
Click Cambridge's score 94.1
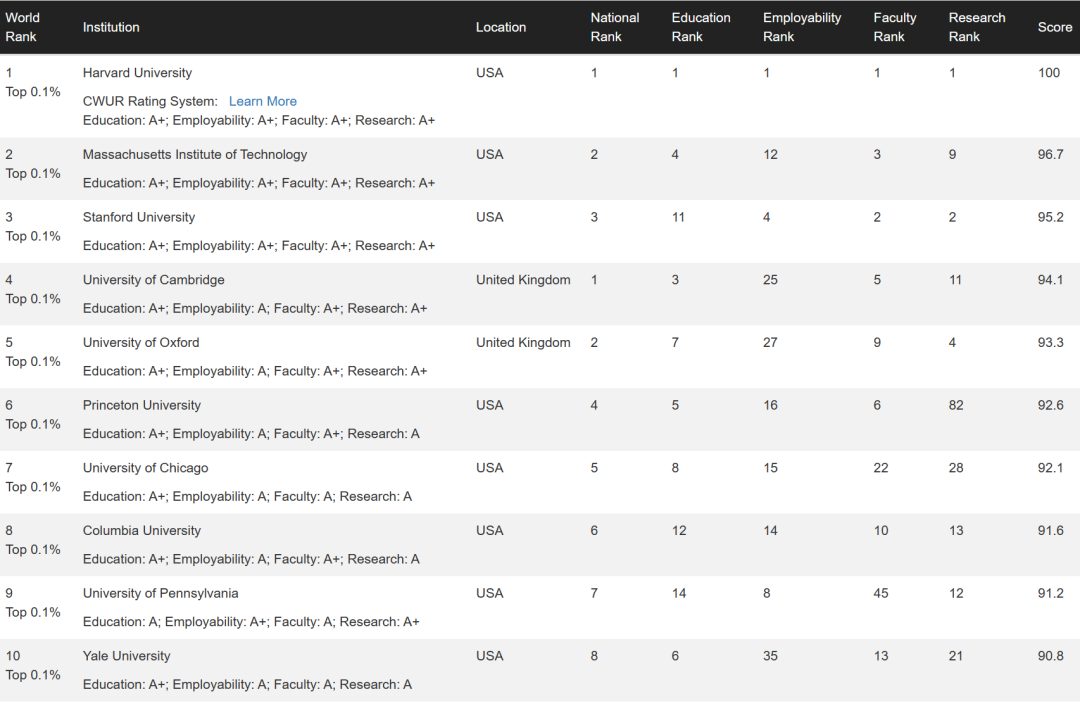[x=1050, y=280]
